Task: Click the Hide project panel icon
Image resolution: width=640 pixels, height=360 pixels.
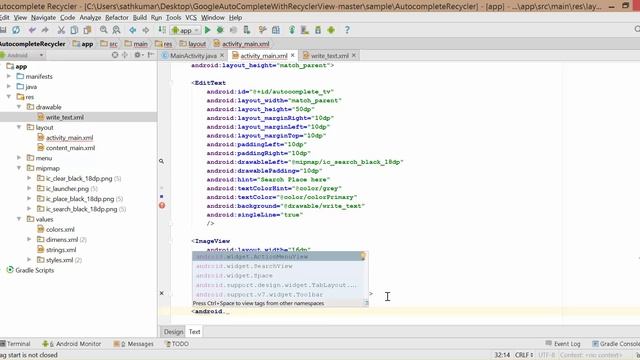Action: click(151, 55)
